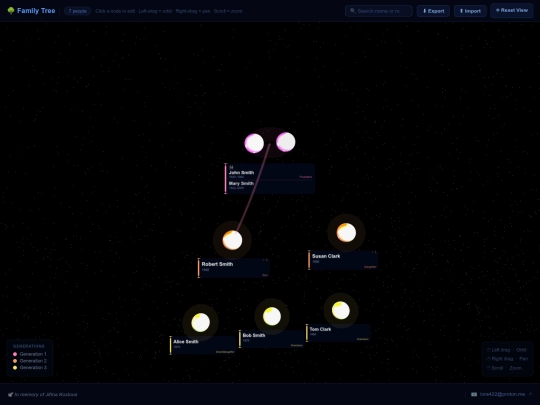Click the Founders tag on the couple card
The height and width of the screenshot is (405, 540).
(x=305, y=177)
